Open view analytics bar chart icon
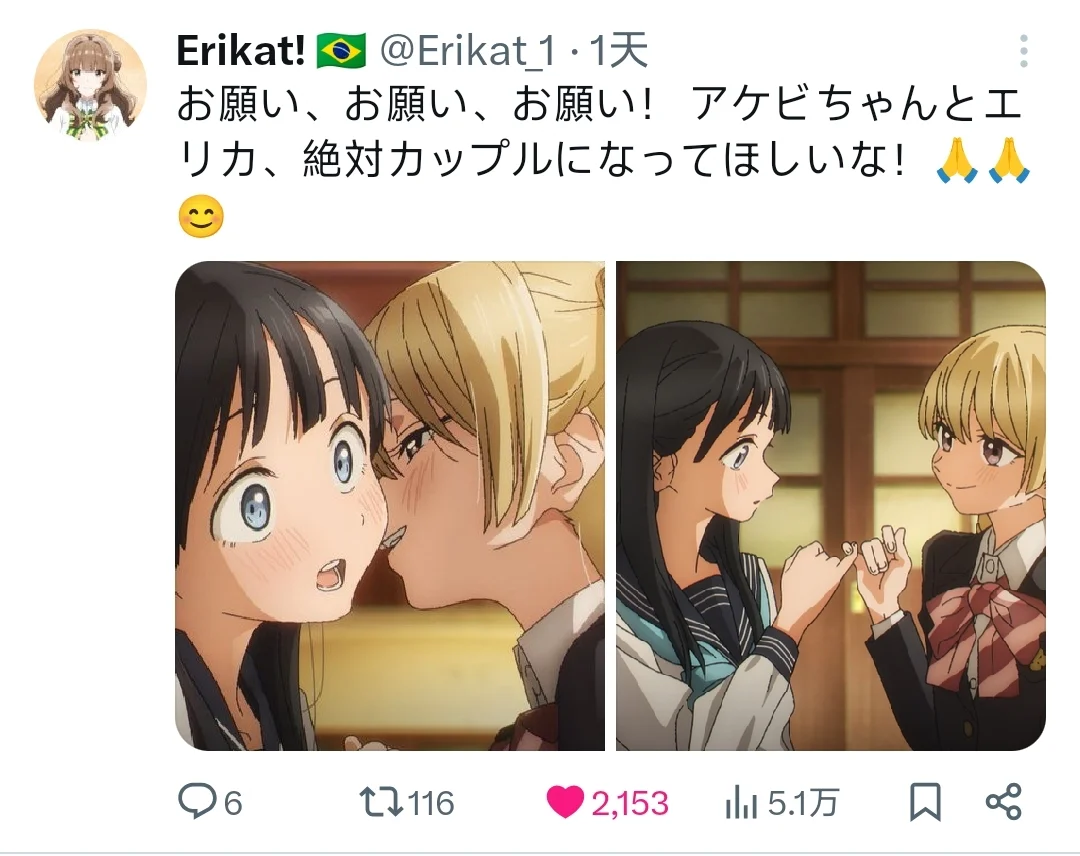Viewport: 1080px width, 856px height. coord(741,803)
